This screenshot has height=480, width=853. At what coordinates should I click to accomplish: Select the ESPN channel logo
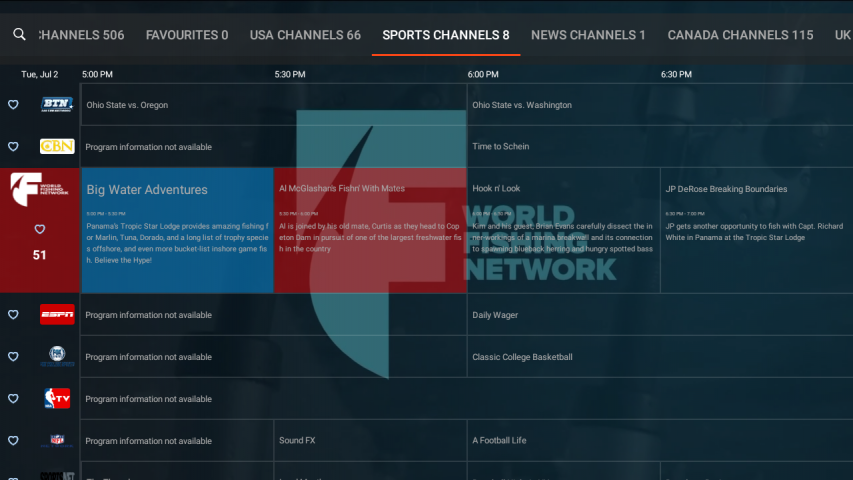coord(57,315)
